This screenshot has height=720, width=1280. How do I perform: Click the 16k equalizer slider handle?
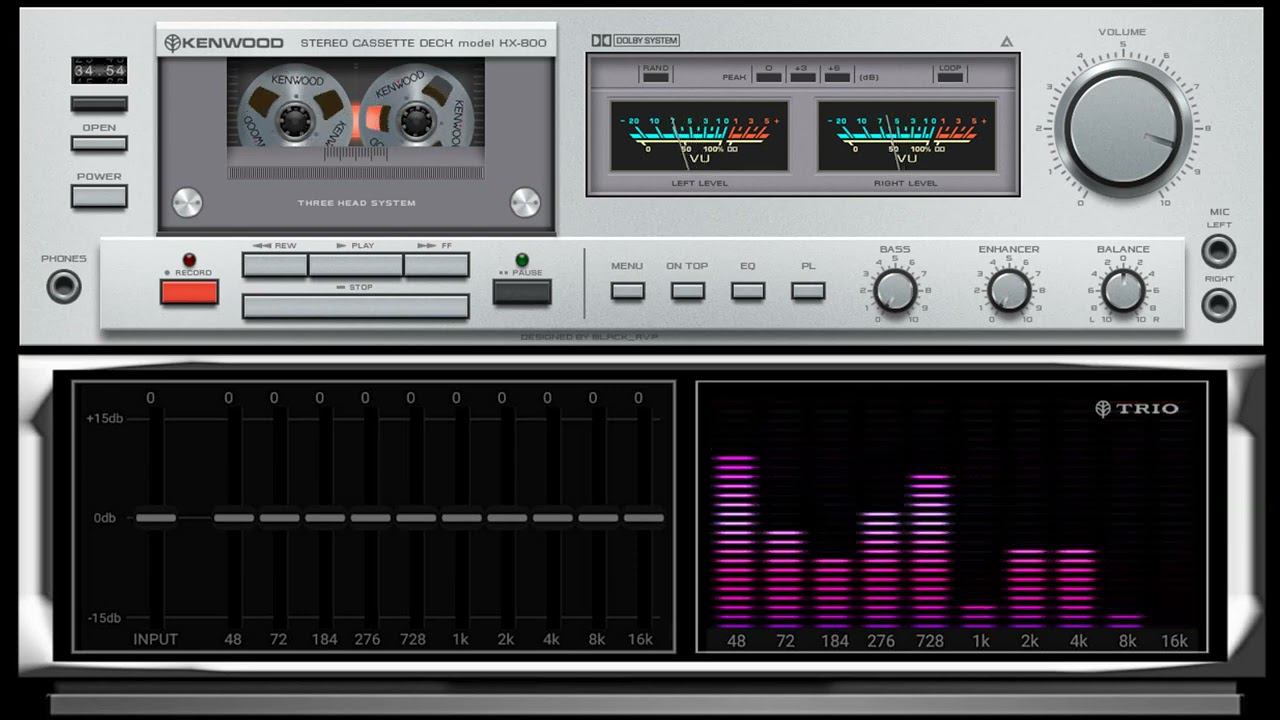644,518
